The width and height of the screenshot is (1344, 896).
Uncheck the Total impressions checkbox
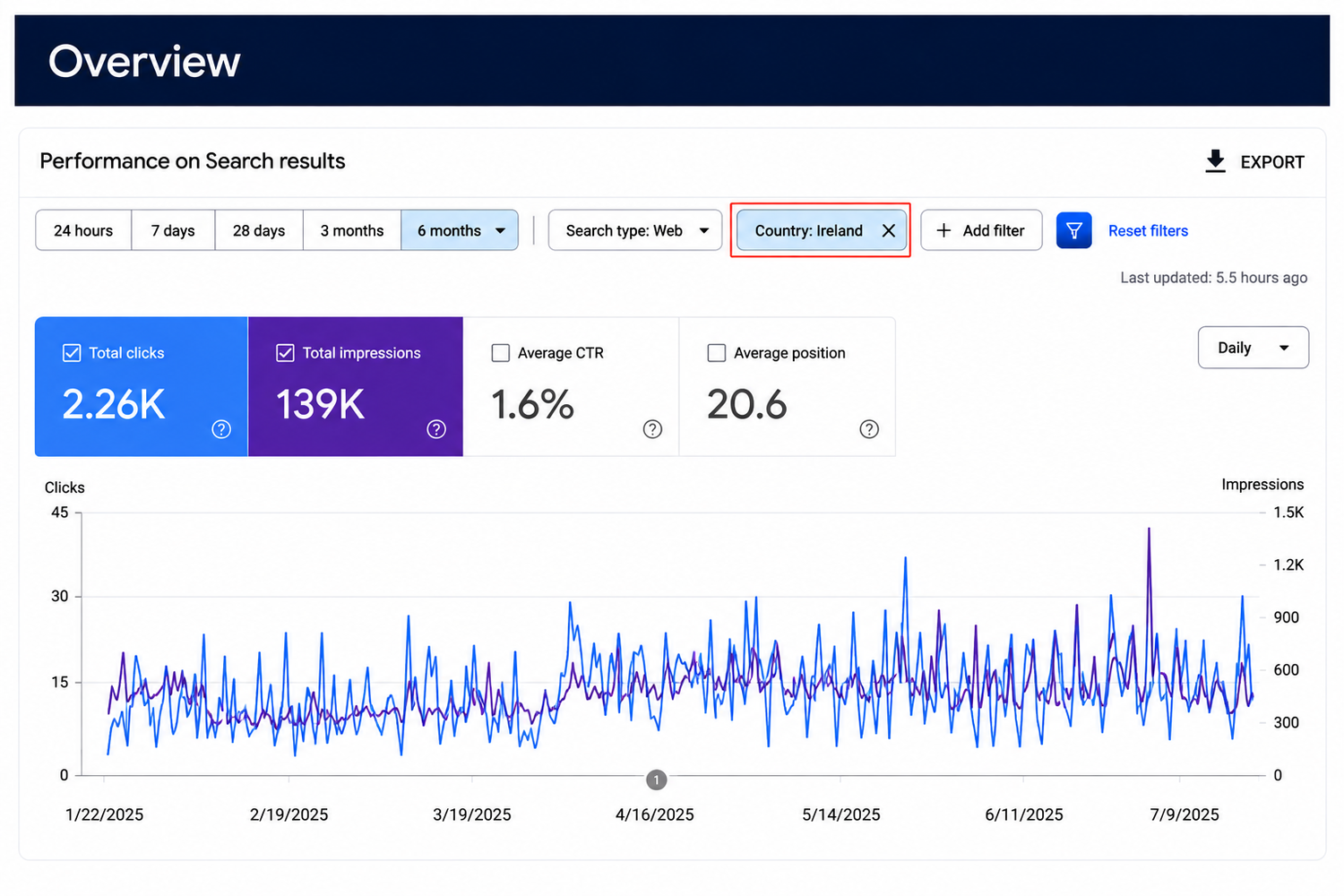click(x=285, y=353)
